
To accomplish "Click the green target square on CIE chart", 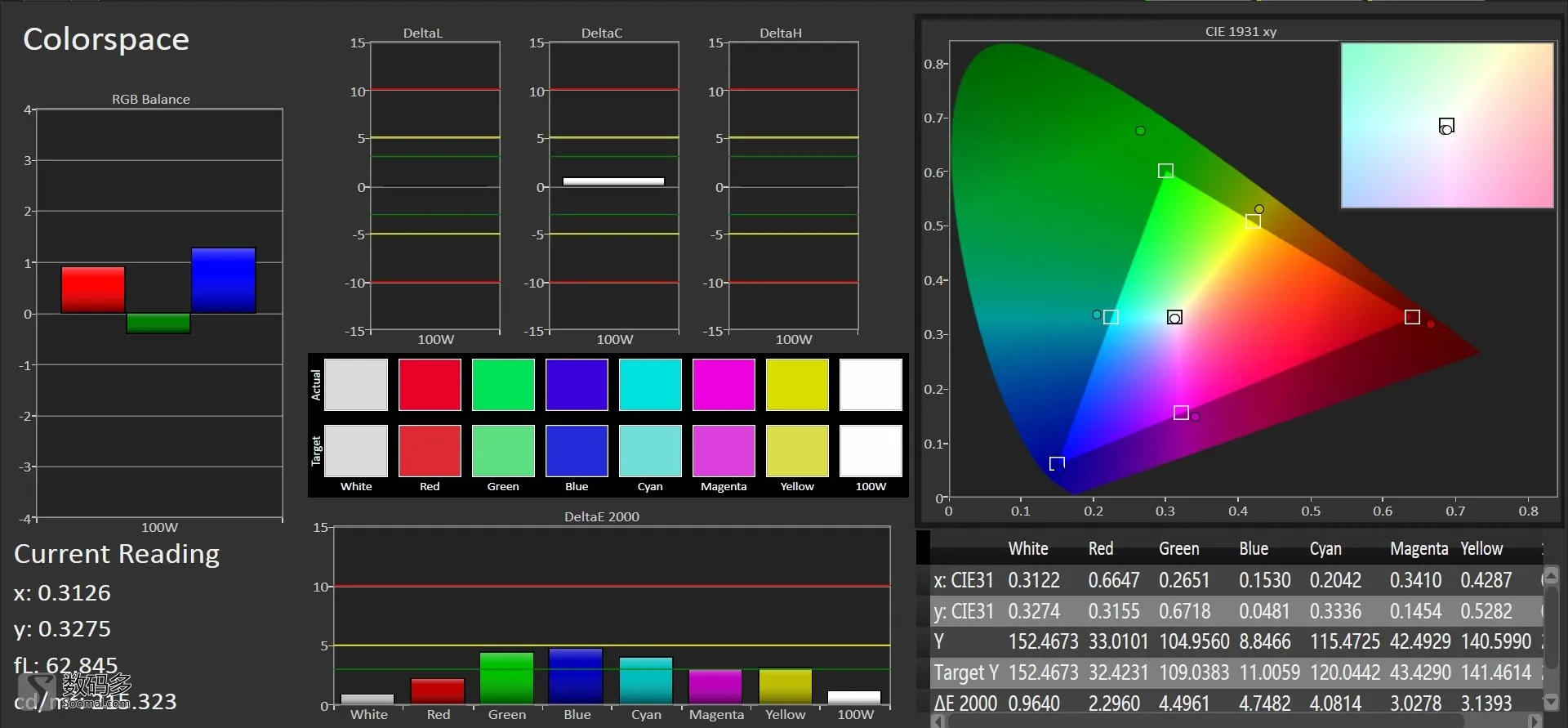I will (x=1165, y=171).
